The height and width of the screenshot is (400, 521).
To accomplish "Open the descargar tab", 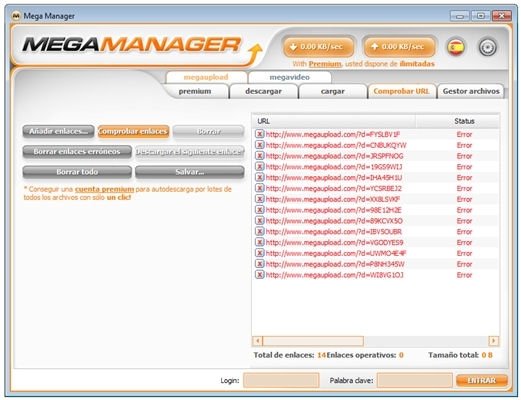I will coord(263,91).
